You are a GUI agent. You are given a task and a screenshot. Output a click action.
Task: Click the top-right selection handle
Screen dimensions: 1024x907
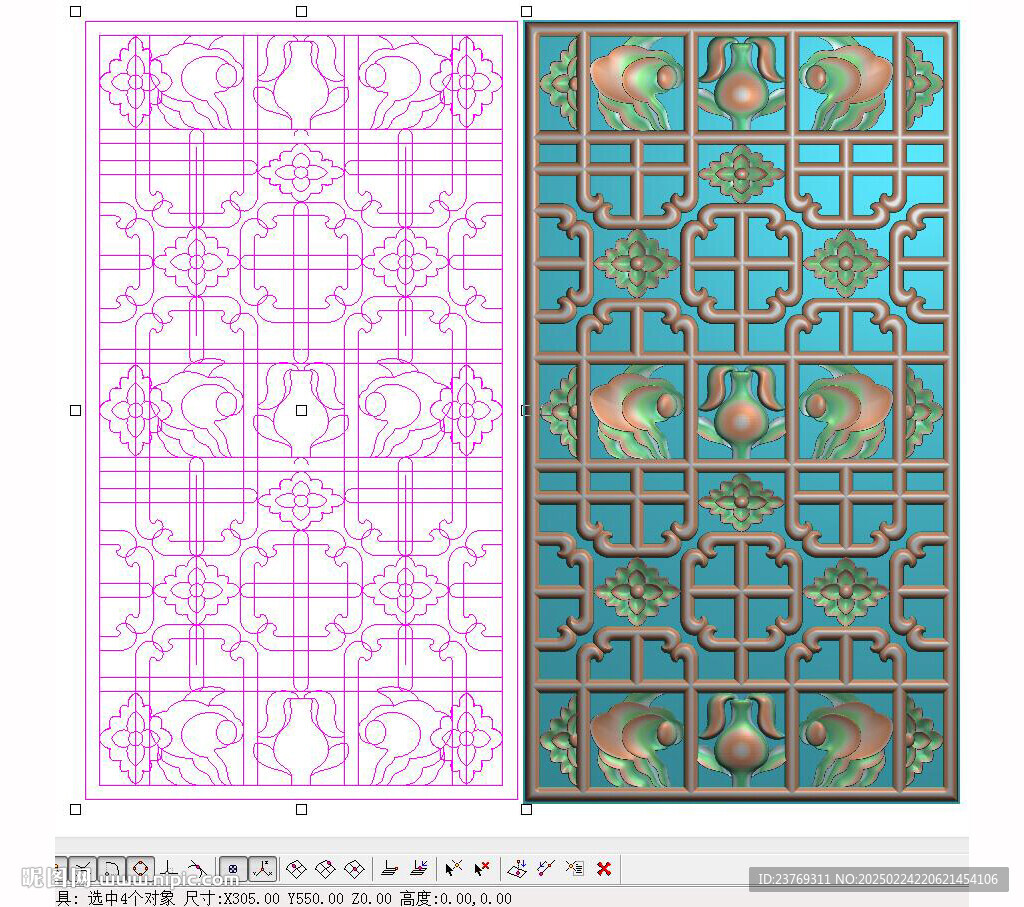526,11
